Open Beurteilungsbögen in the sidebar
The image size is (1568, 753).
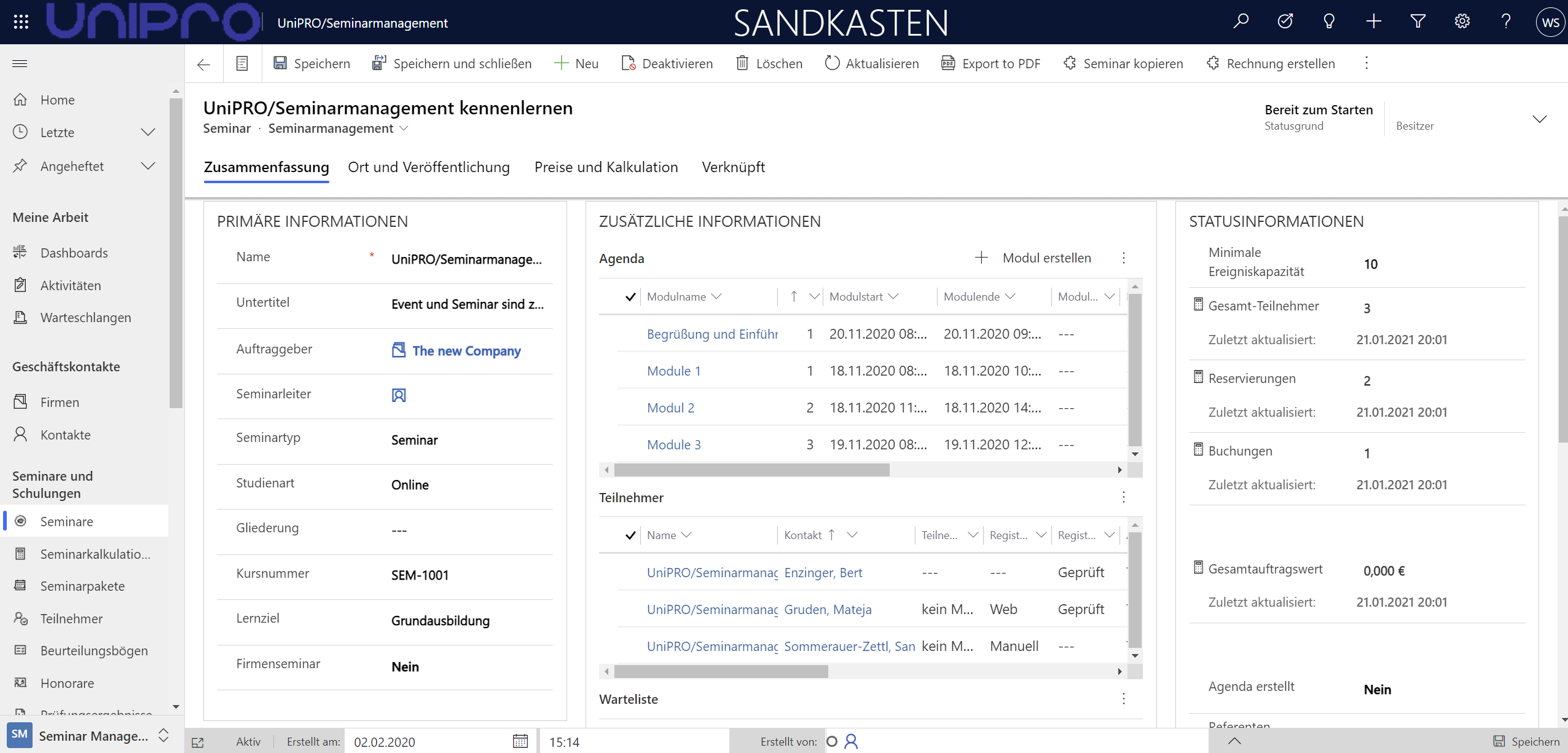point(94,650)
